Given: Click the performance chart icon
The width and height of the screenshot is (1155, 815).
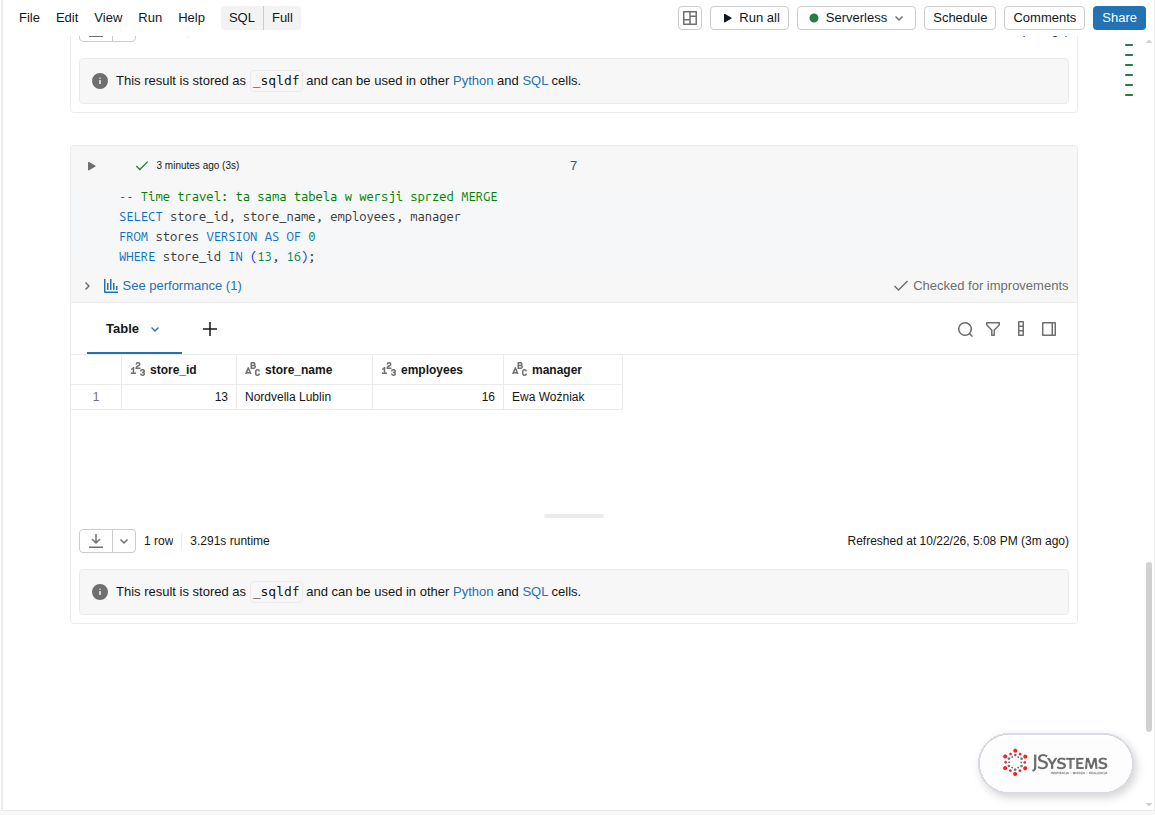Looking at the screenshot, I should click(x=110, y=286).
